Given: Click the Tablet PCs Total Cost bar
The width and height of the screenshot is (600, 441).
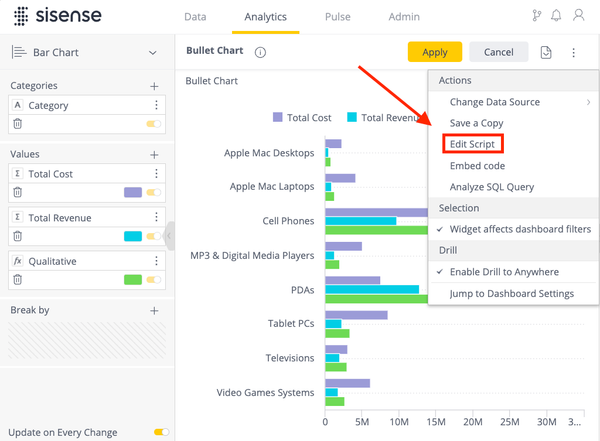Looking at the screenshot, I should [356, 315].
